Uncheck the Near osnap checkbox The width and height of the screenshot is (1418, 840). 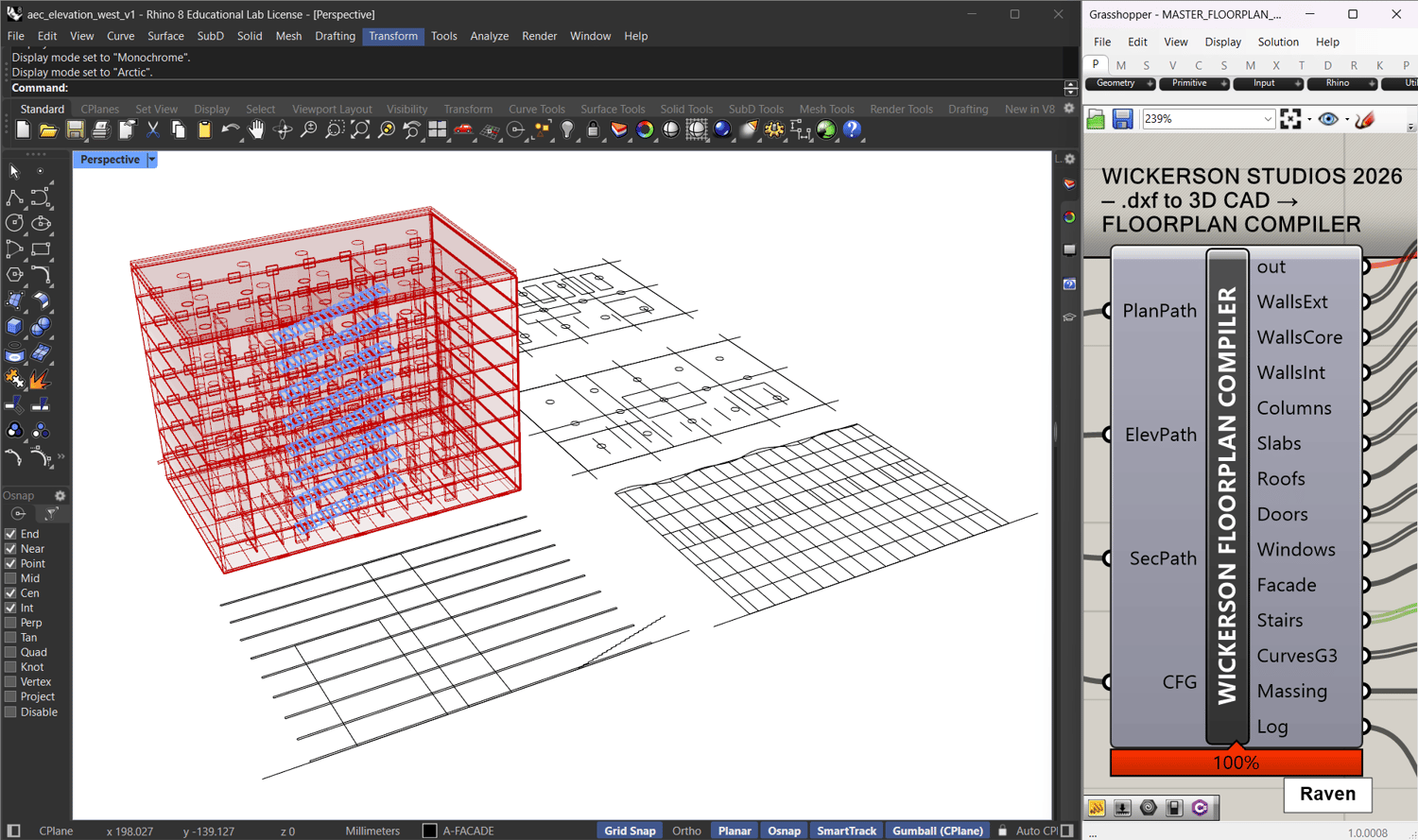(x=10, y=549)
